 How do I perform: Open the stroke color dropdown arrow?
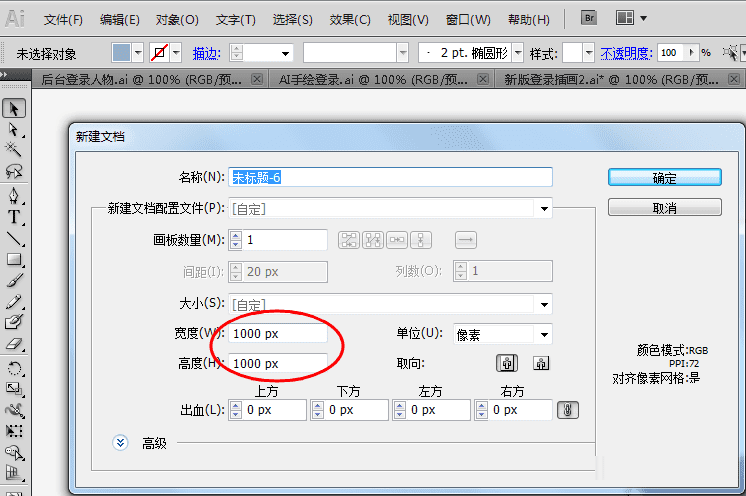177,53
